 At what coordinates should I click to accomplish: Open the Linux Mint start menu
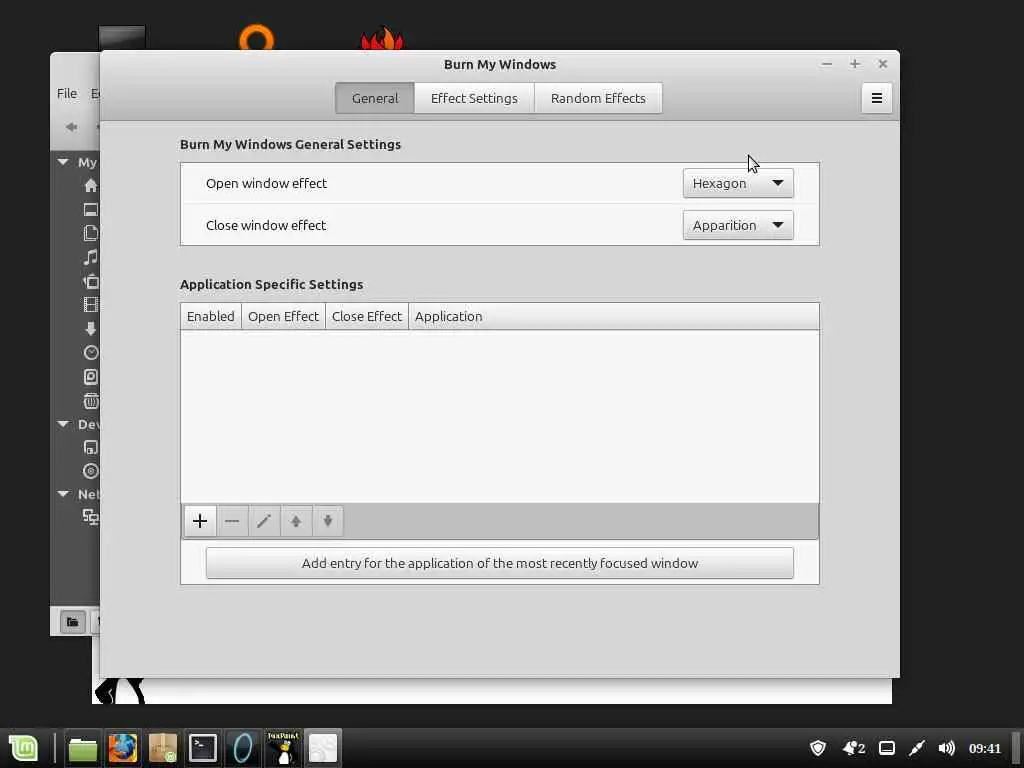pos(24,748)
